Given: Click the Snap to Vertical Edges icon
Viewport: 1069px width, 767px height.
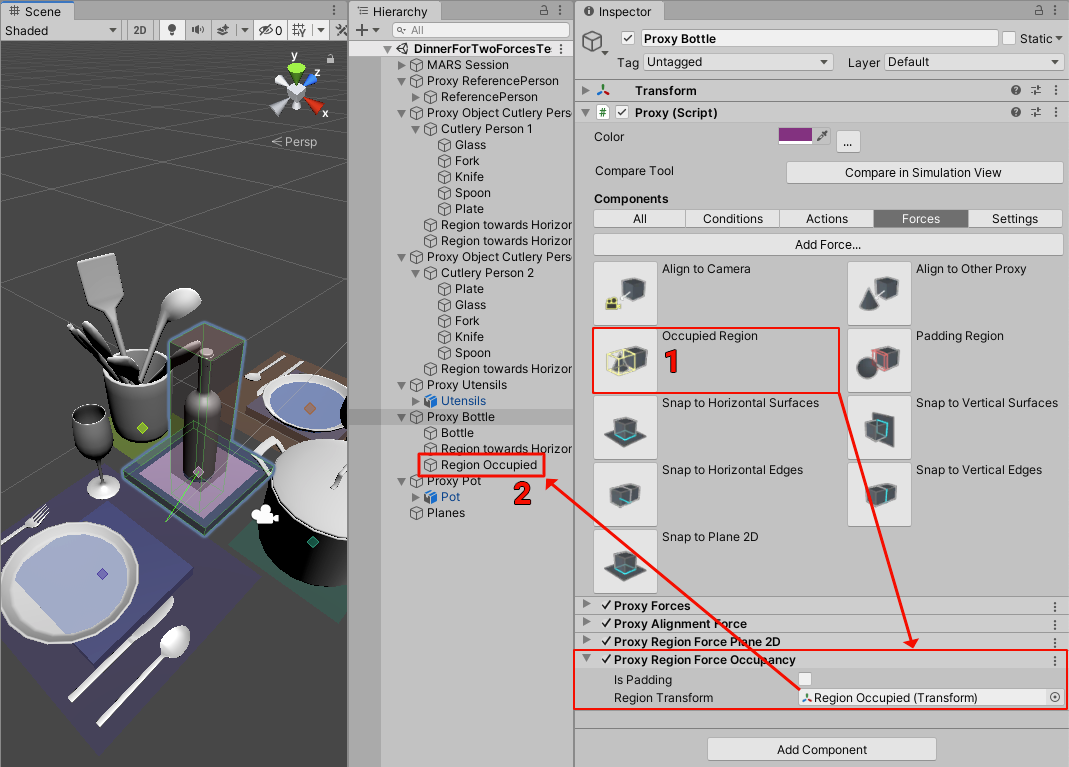Looking at the screenshot, I should pos(879,493).
